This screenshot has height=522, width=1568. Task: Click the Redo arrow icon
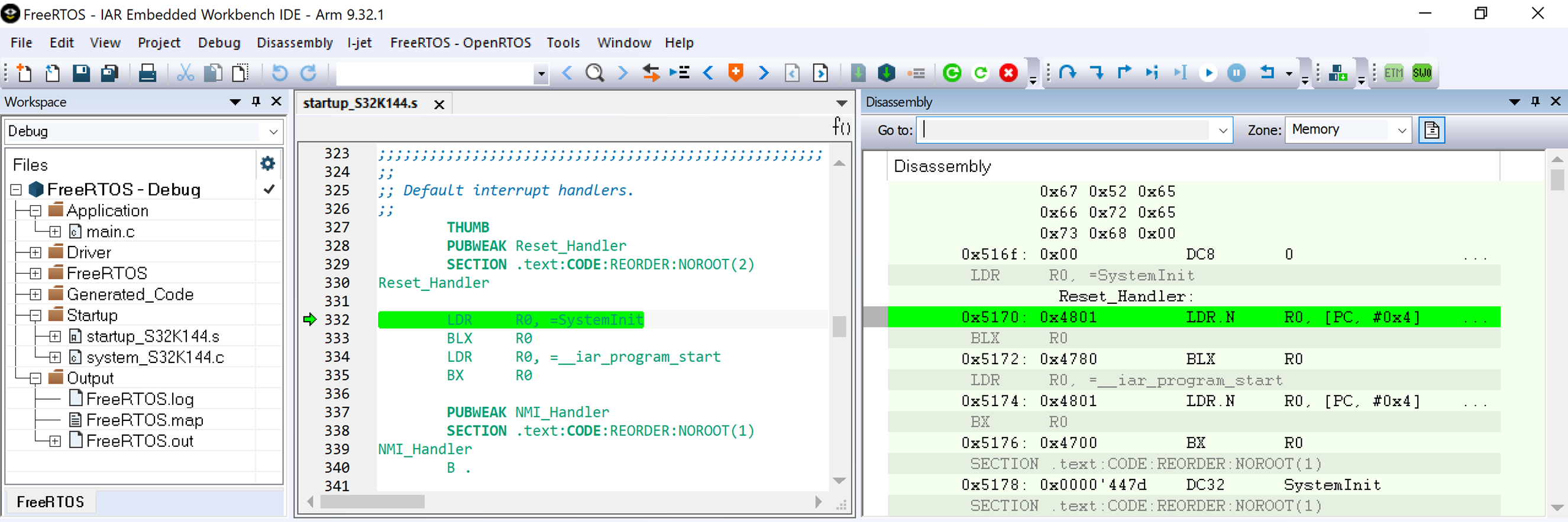click(x=309, y=73)
